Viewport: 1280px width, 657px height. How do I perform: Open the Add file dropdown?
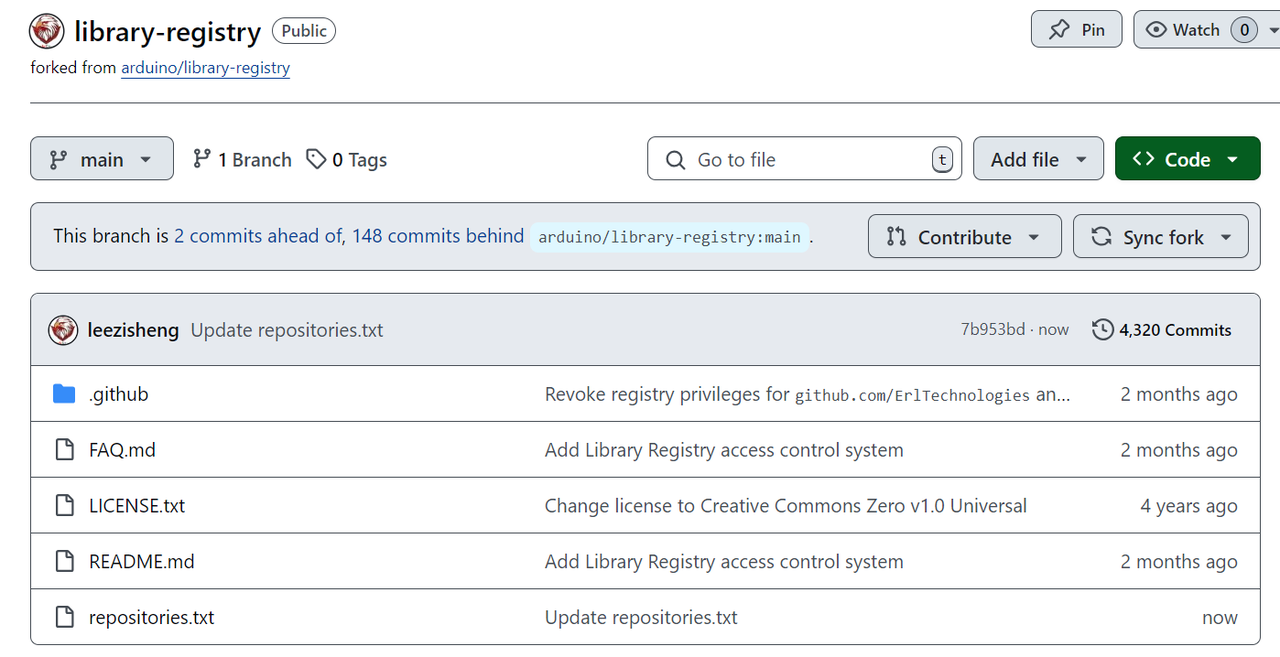[1038, 160]
